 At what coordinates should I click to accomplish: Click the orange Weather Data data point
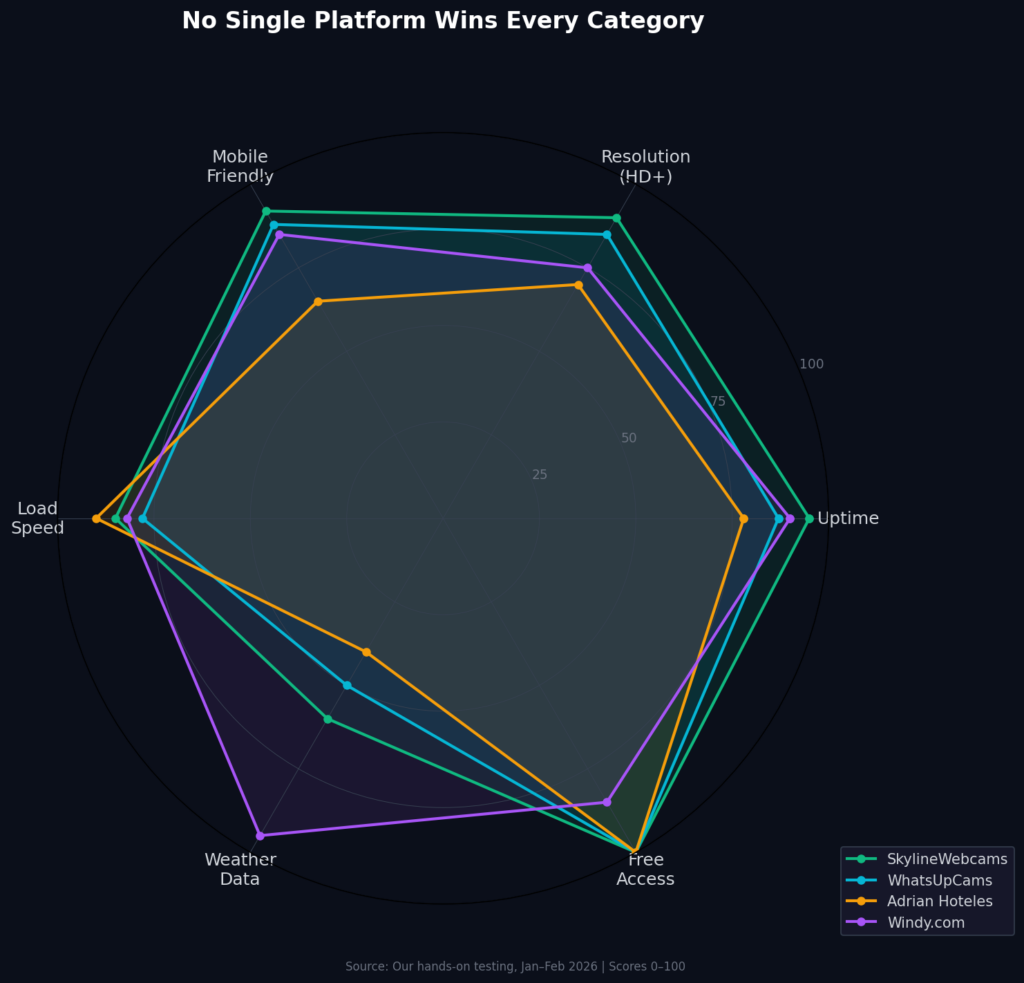[366, 652]
